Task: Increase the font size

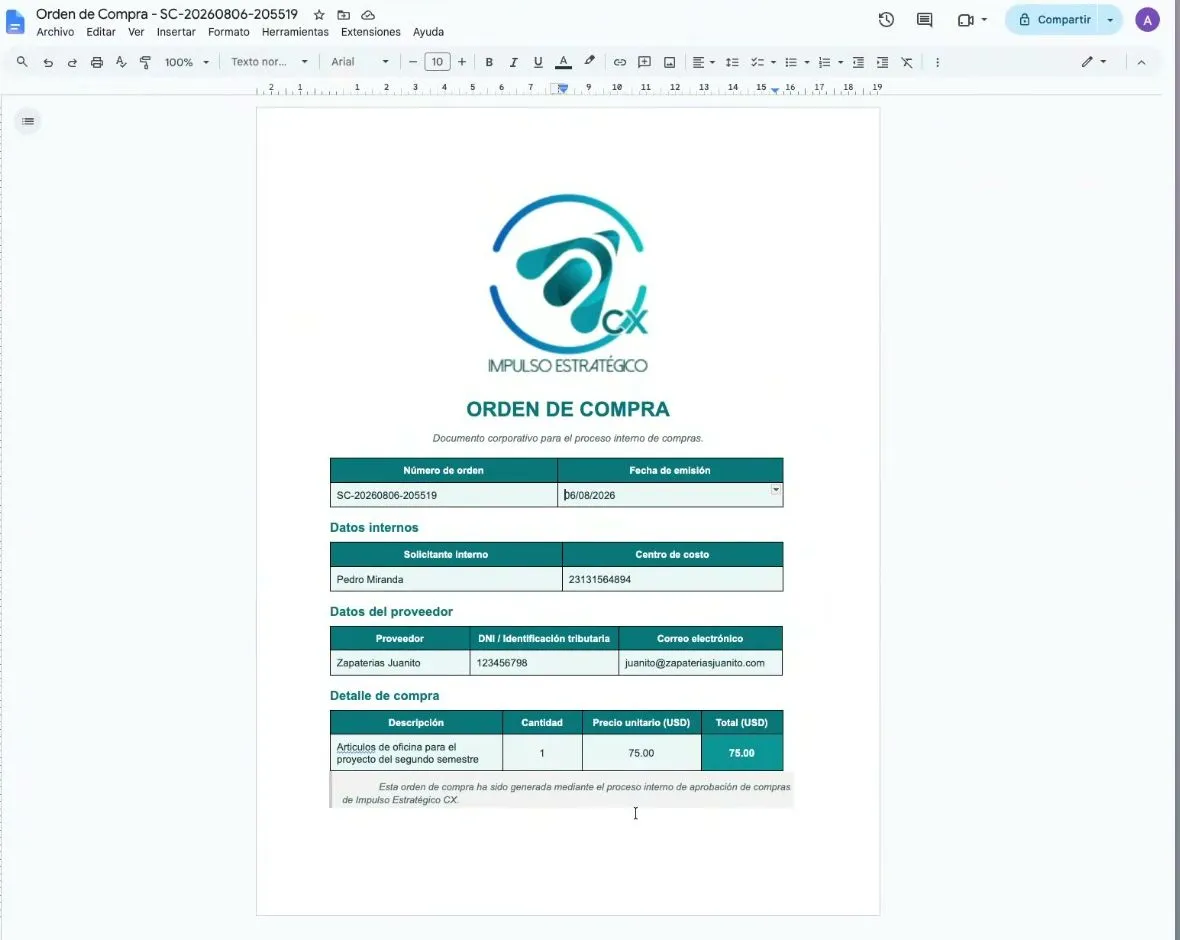Action: pos(462,62)
